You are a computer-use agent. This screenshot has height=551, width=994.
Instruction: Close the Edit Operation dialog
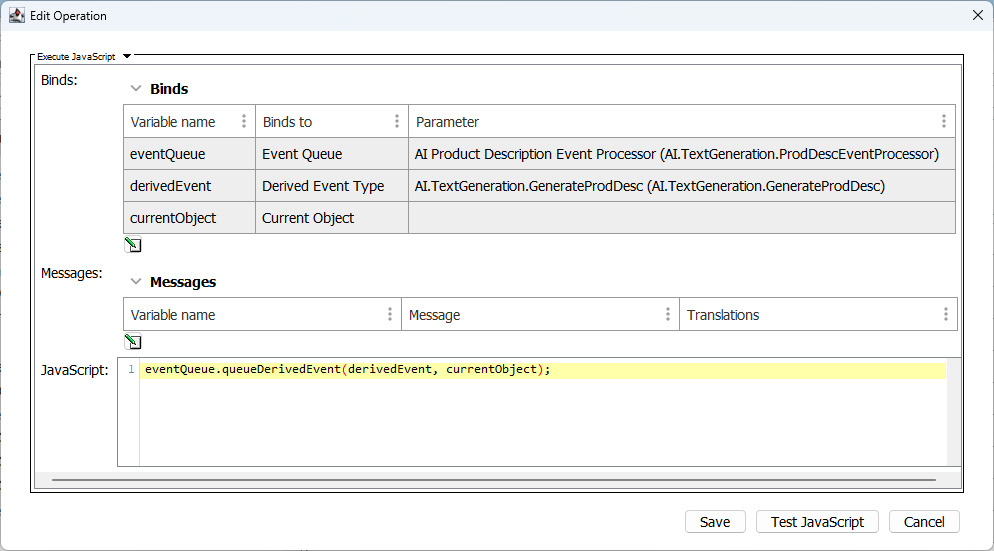pyautogui.click(x=977, y=15)
